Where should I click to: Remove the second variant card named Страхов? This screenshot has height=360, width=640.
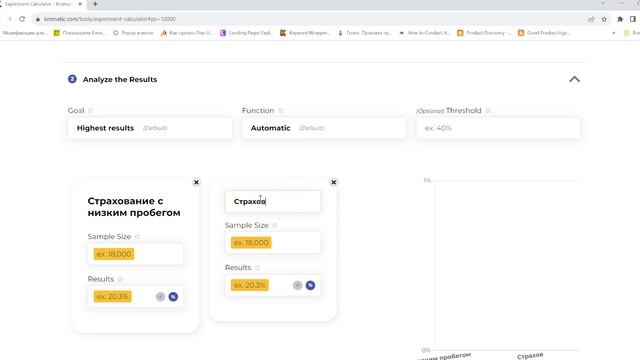pos(333,182)
